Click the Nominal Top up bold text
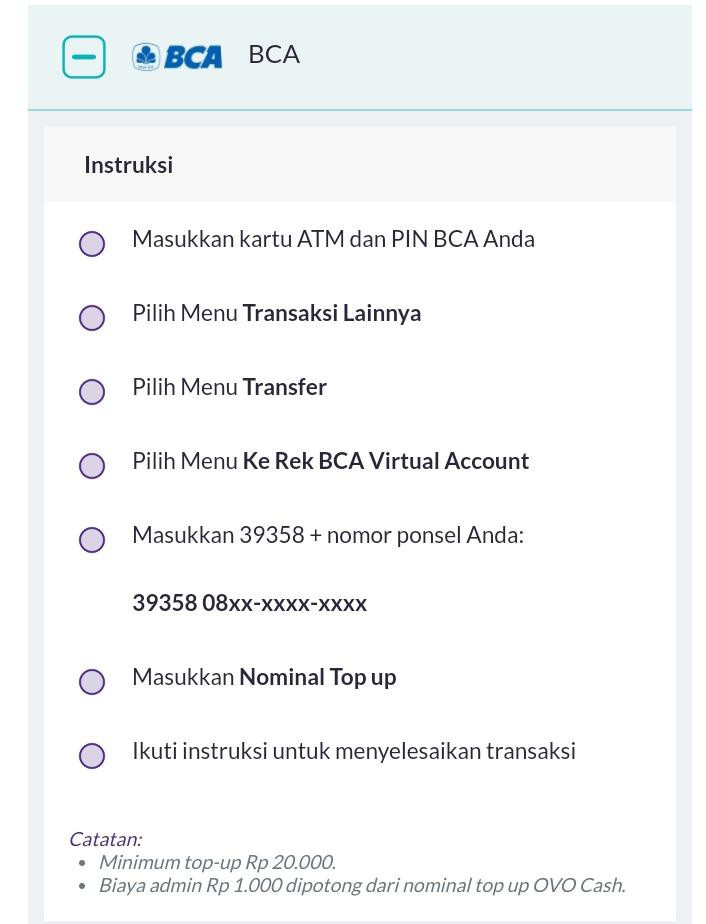 click(318, 678)
